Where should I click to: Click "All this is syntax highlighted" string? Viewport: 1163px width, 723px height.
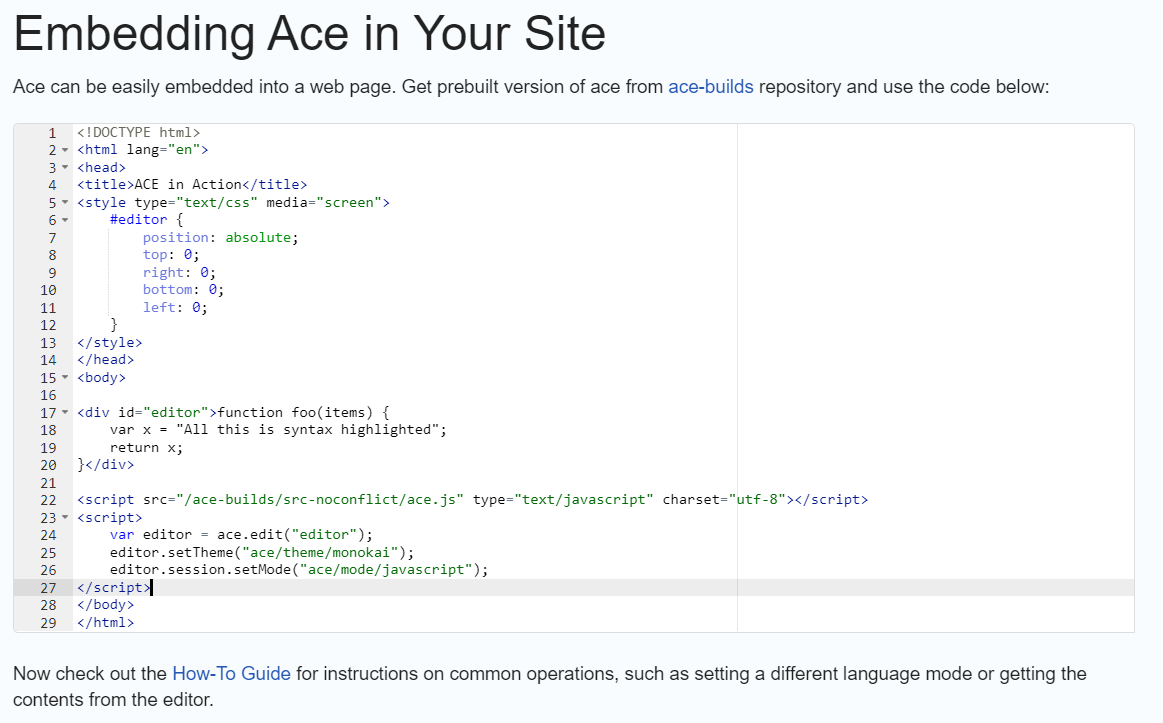[x=308, y=429]
